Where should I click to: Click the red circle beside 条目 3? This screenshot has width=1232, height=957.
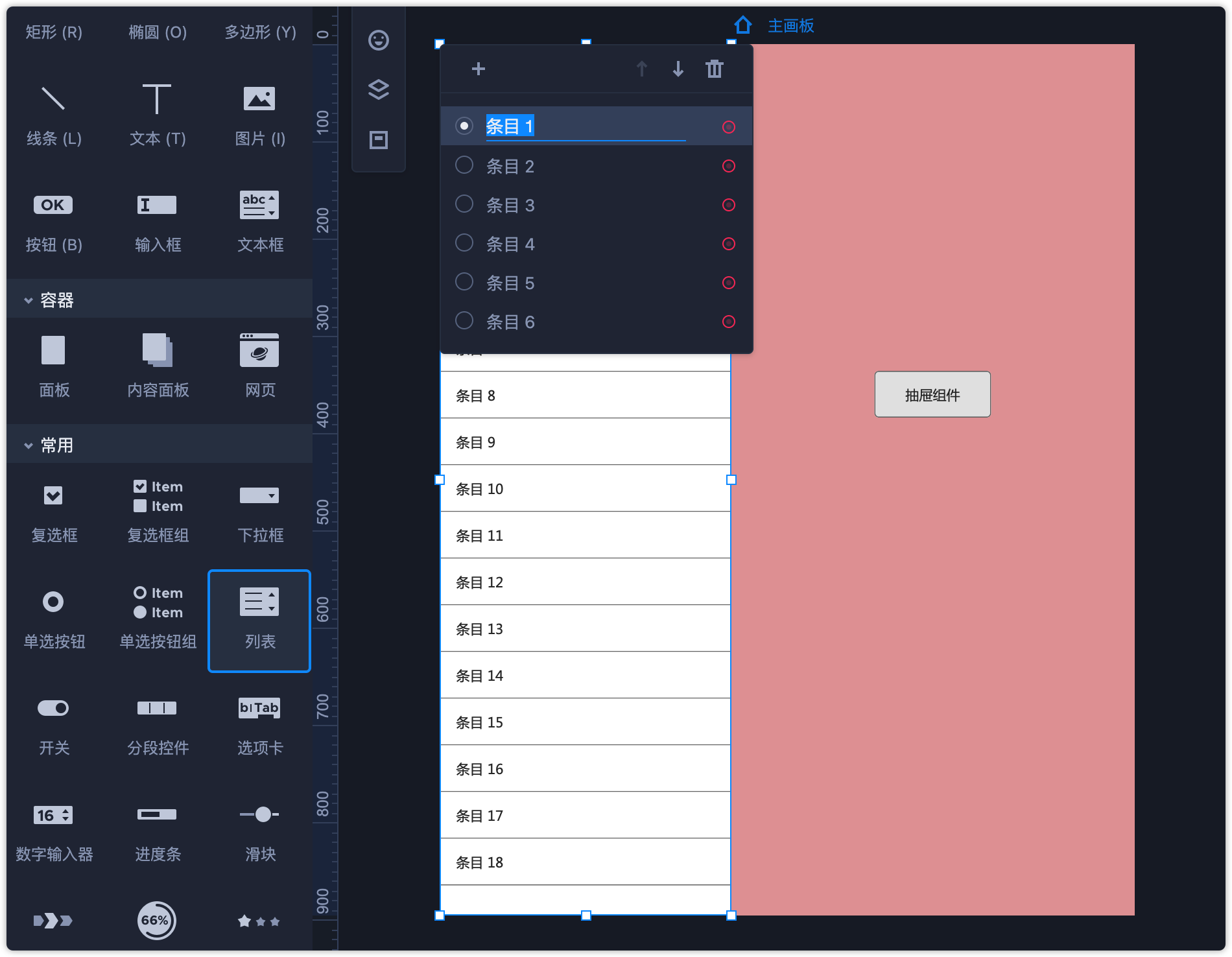point(729,205)
